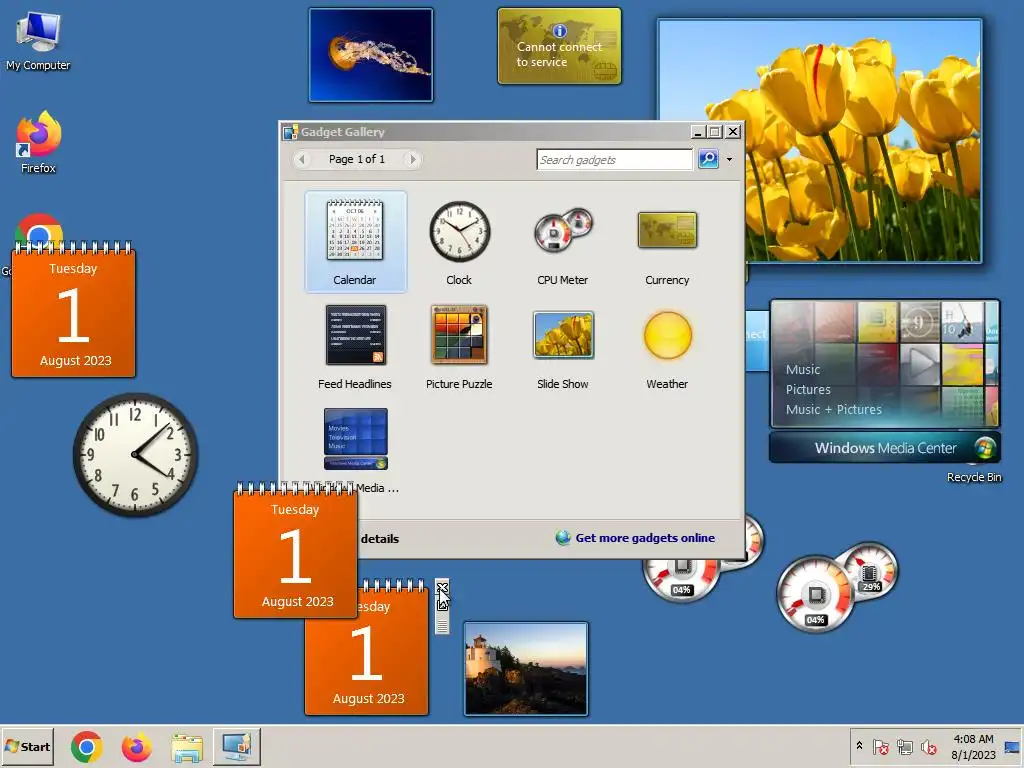Open the My Computer desktop icon
Image resolution: width=1024 pixels, height=768 pixels.
[x=38, y=41]
